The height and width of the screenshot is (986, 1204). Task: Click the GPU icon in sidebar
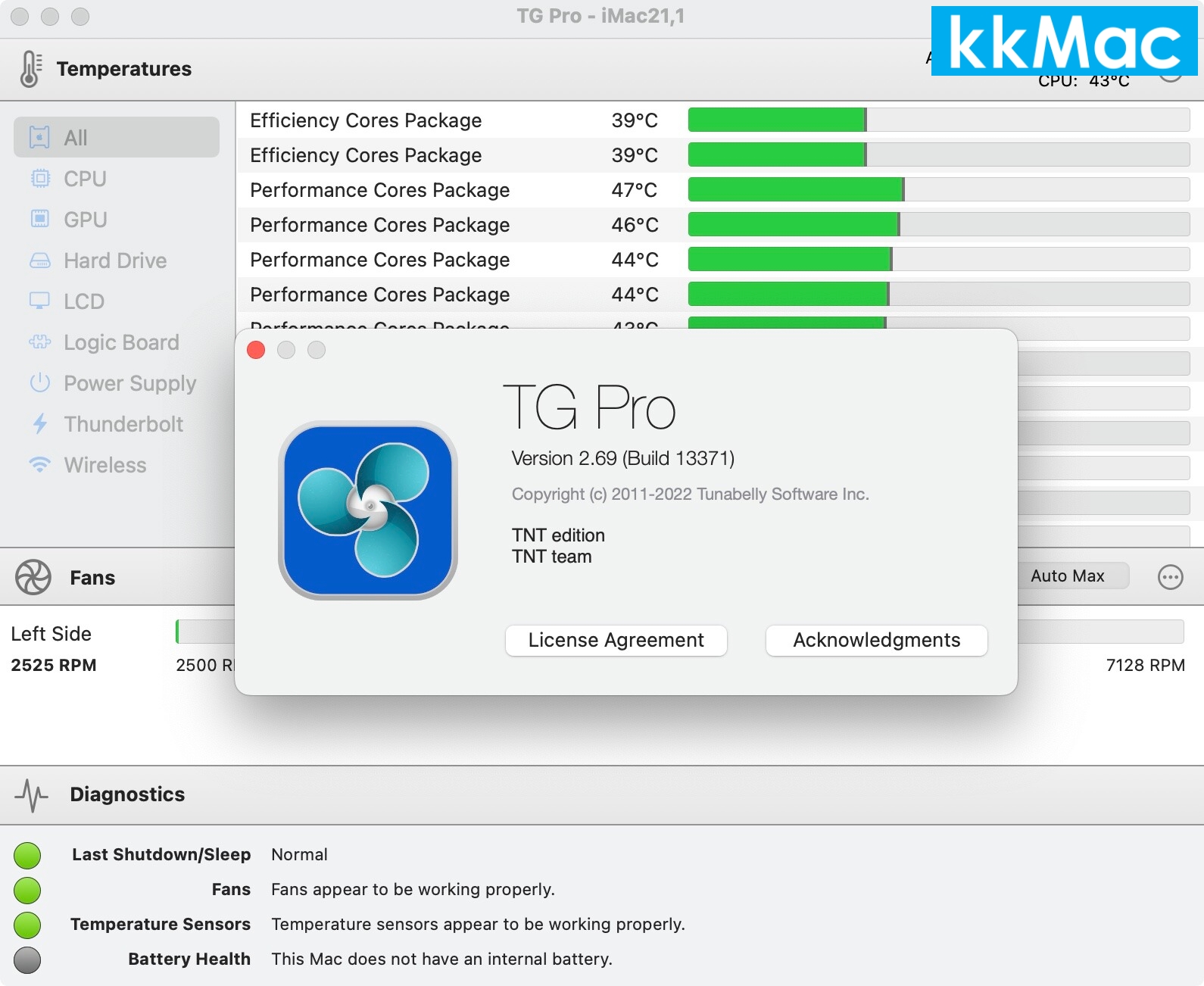(39, 220)
